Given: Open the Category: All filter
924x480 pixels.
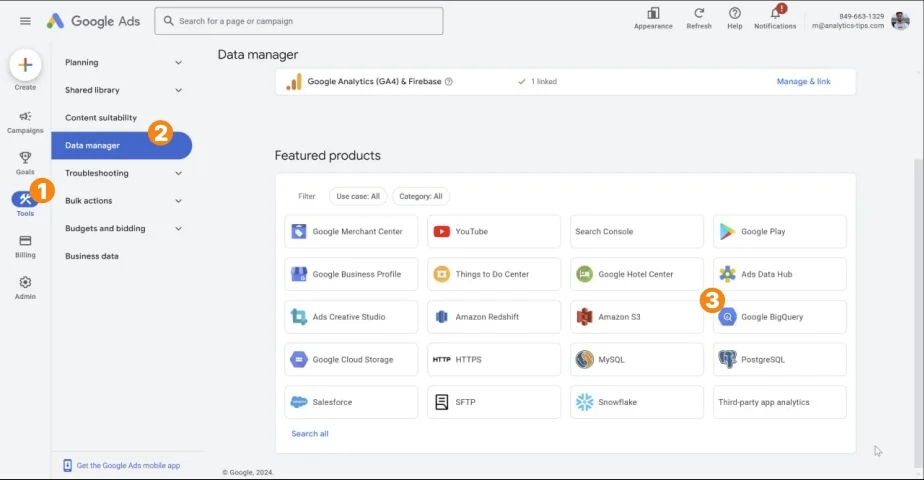Looking at the screenshot, I should point(421,196).
